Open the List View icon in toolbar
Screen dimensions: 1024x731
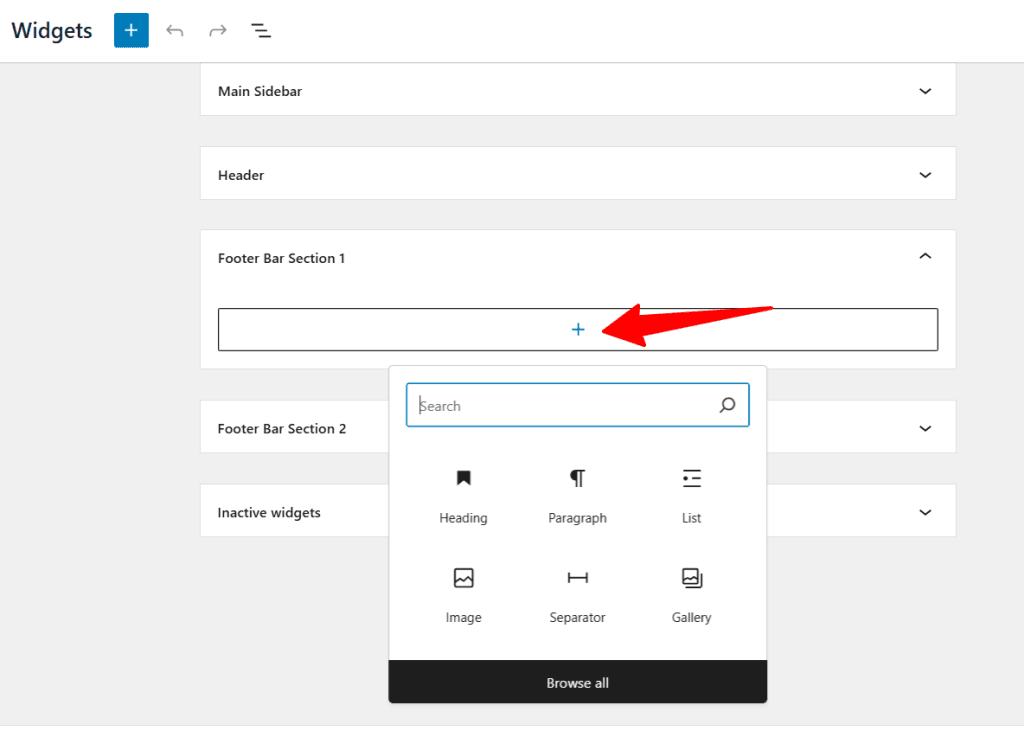tap(261, 31)
